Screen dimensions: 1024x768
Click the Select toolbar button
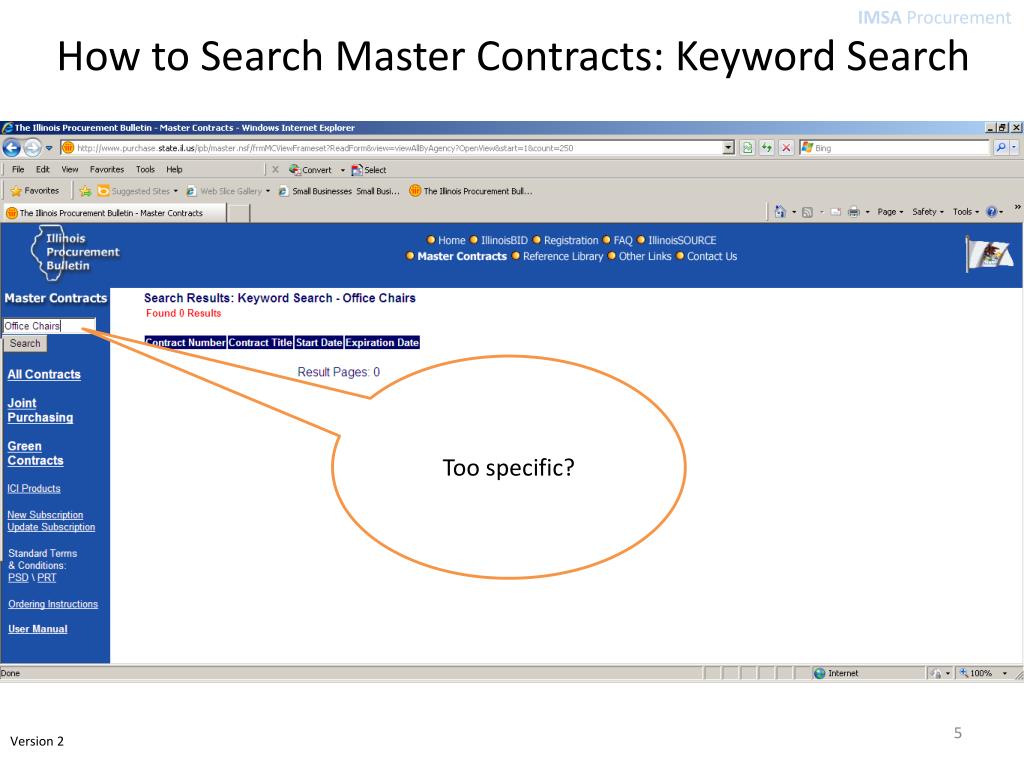point(369,170)
